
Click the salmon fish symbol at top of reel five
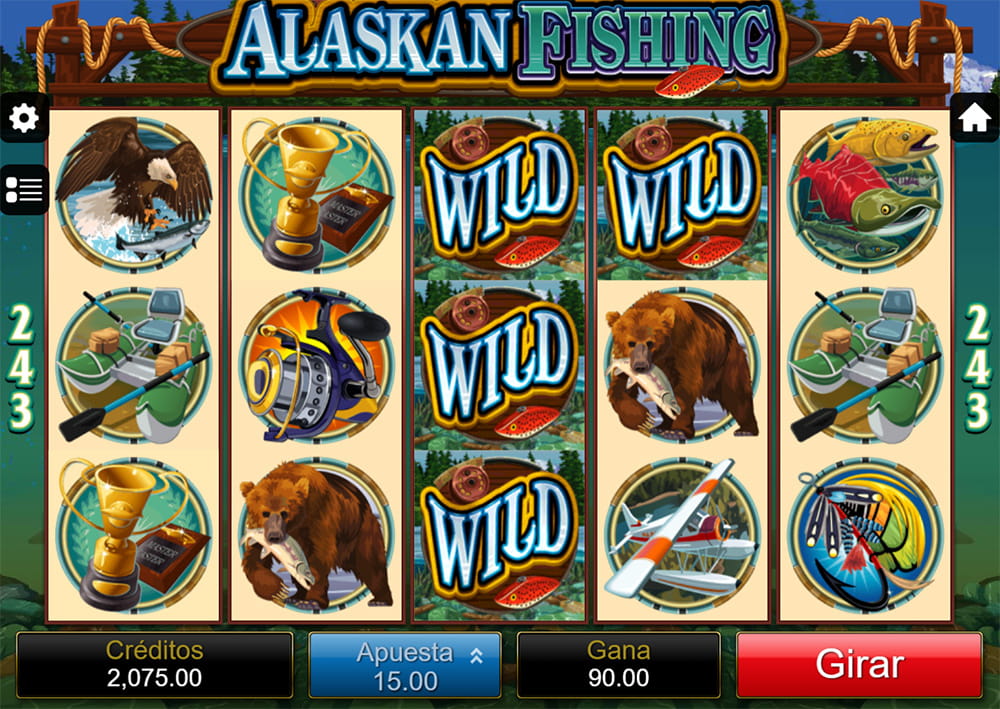point(865,191)
